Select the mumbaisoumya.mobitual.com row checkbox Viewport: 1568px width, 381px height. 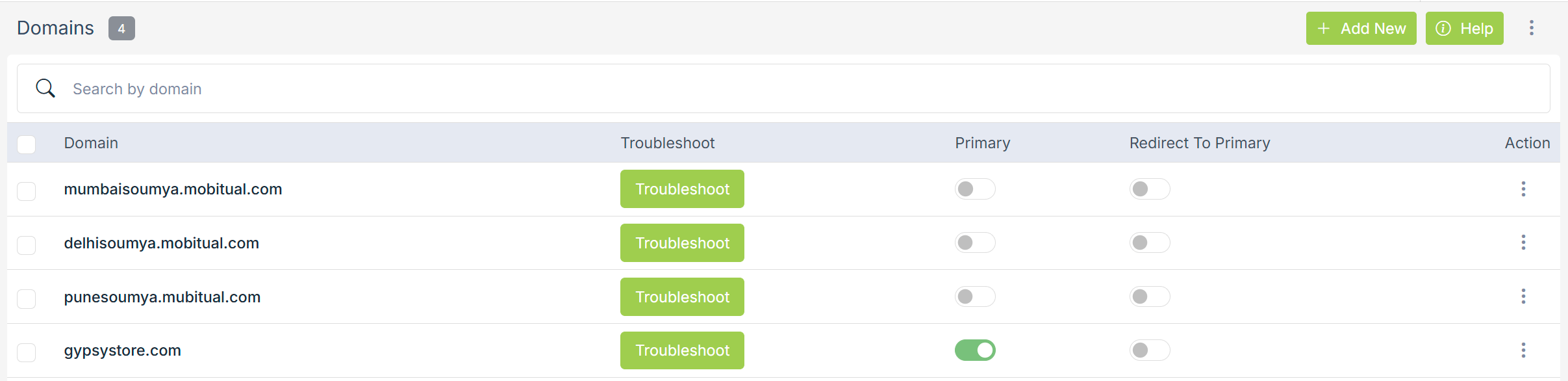(x=27, y=191)
